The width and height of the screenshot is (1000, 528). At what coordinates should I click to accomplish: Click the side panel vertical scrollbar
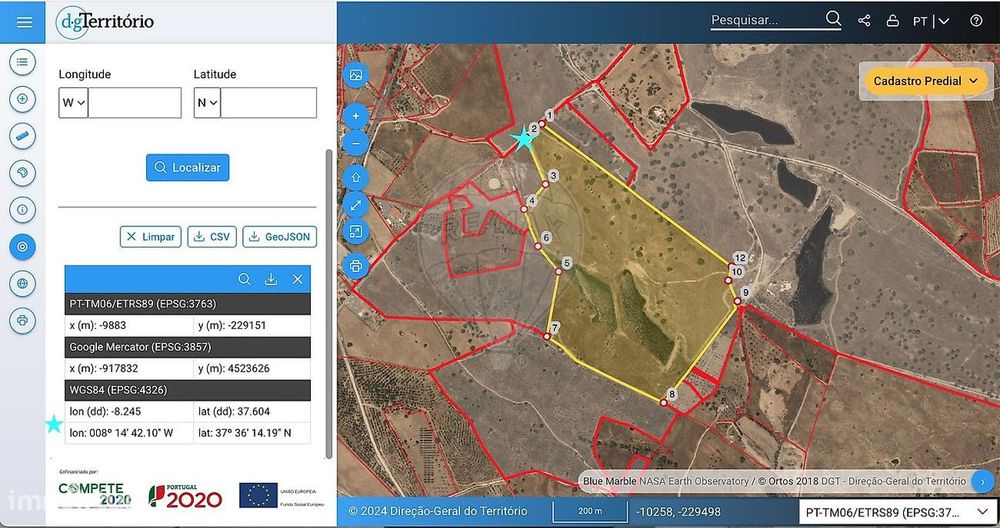tap(328, 304)
